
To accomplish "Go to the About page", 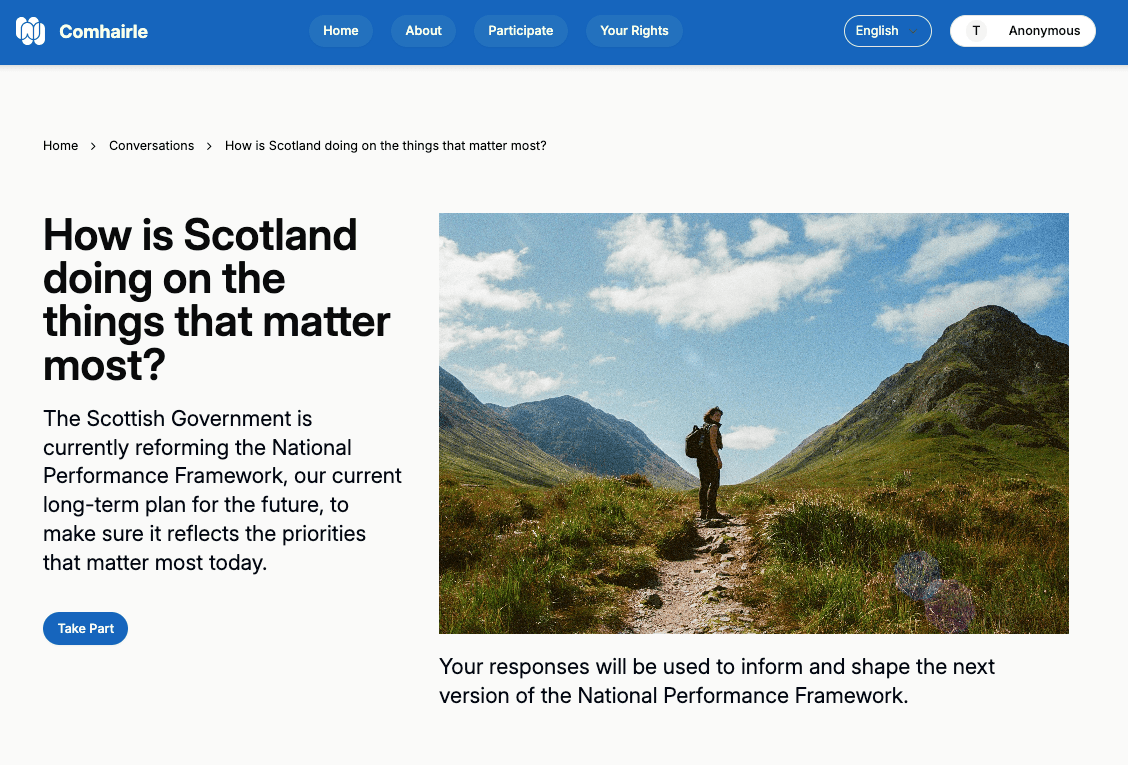I will [x=423, y=31].
